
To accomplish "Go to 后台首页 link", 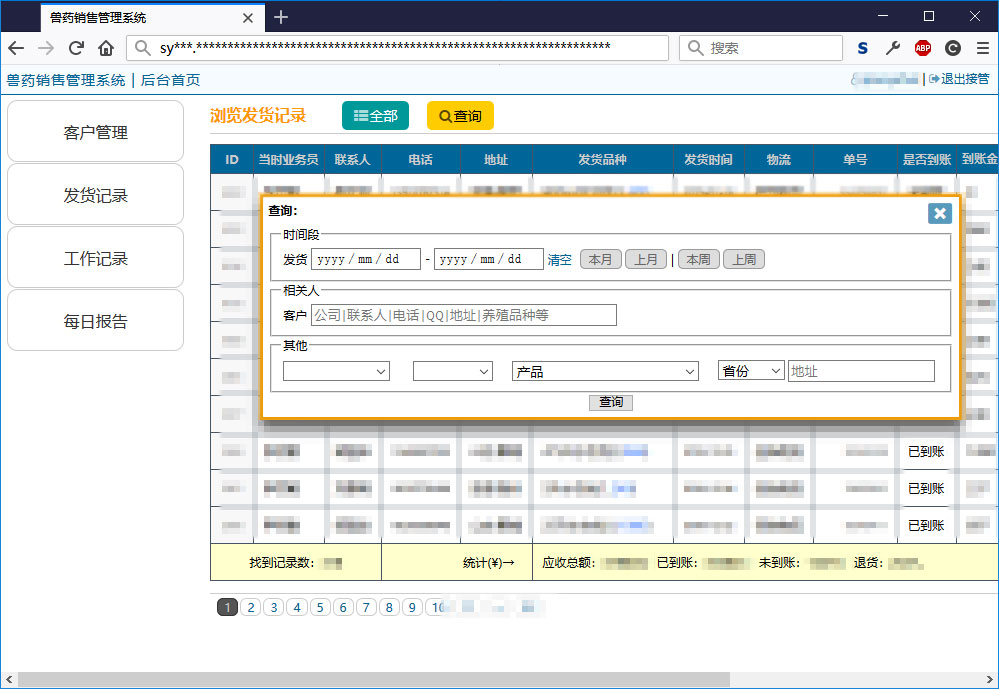I will tap(170, 80).
